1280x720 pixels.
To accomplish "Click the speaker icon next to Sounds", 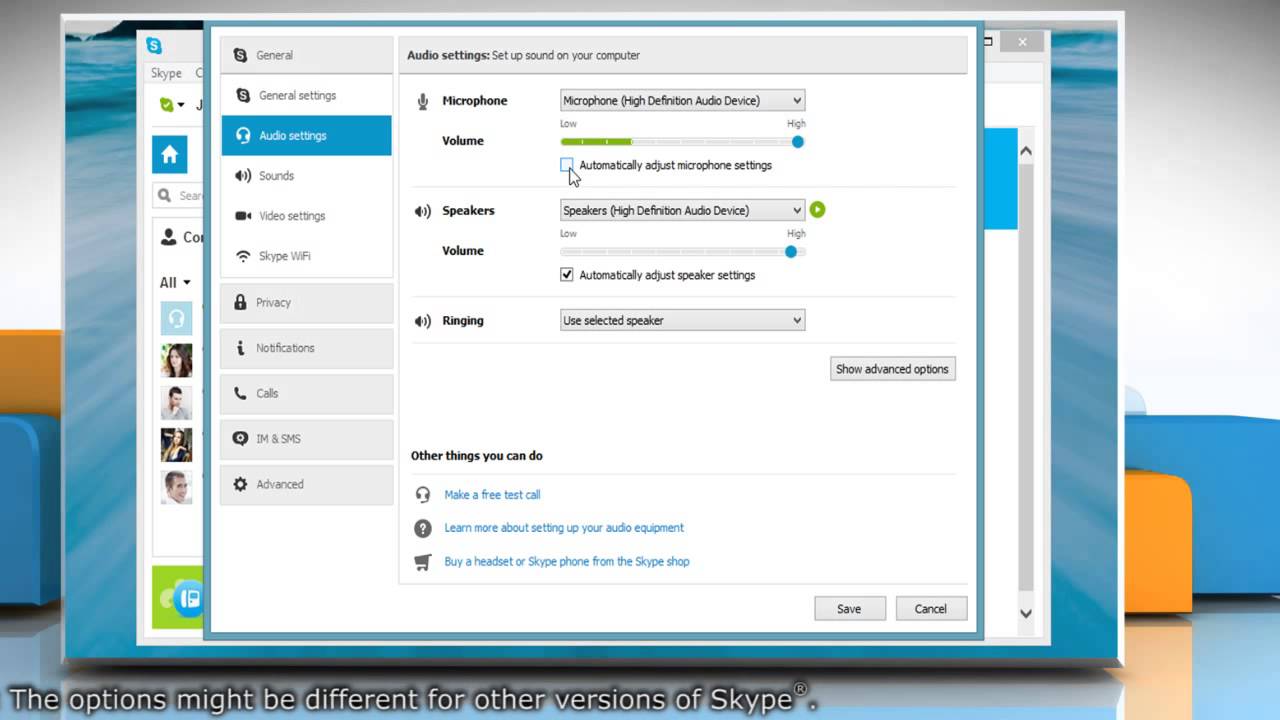I will point(242,175).
